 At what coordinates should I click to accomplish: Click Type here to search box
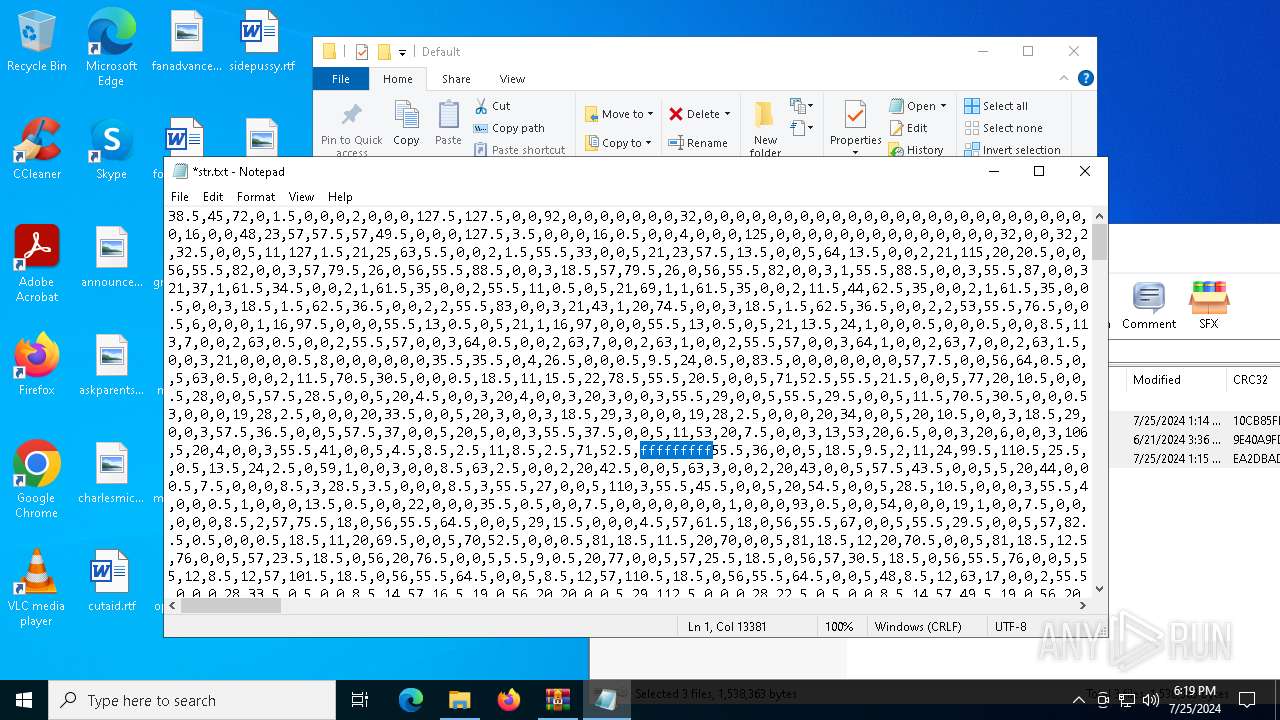click(x=192, y=700)
